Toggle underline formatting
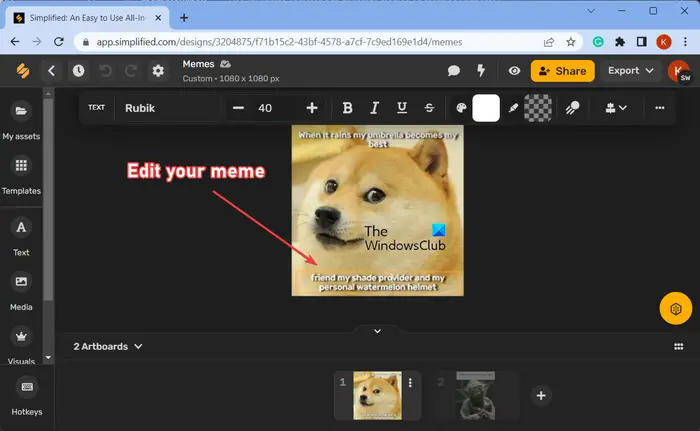 [402, 108]
